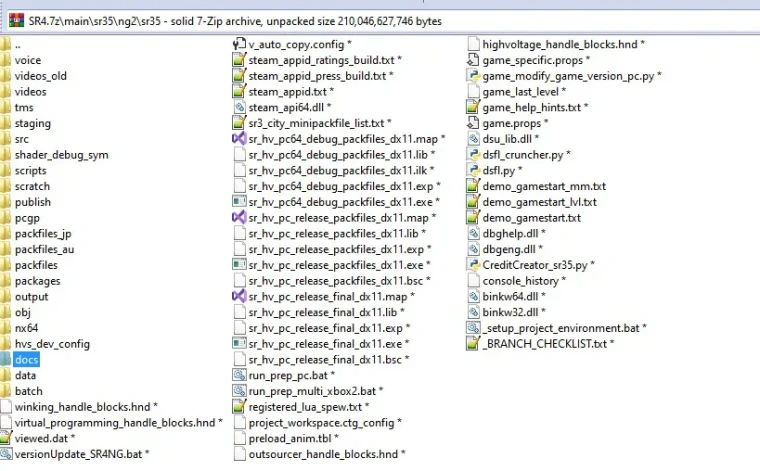Viewport: 760px width, 471px height.
Task: Select the console_history file
Action: click(x=520, y=281)
